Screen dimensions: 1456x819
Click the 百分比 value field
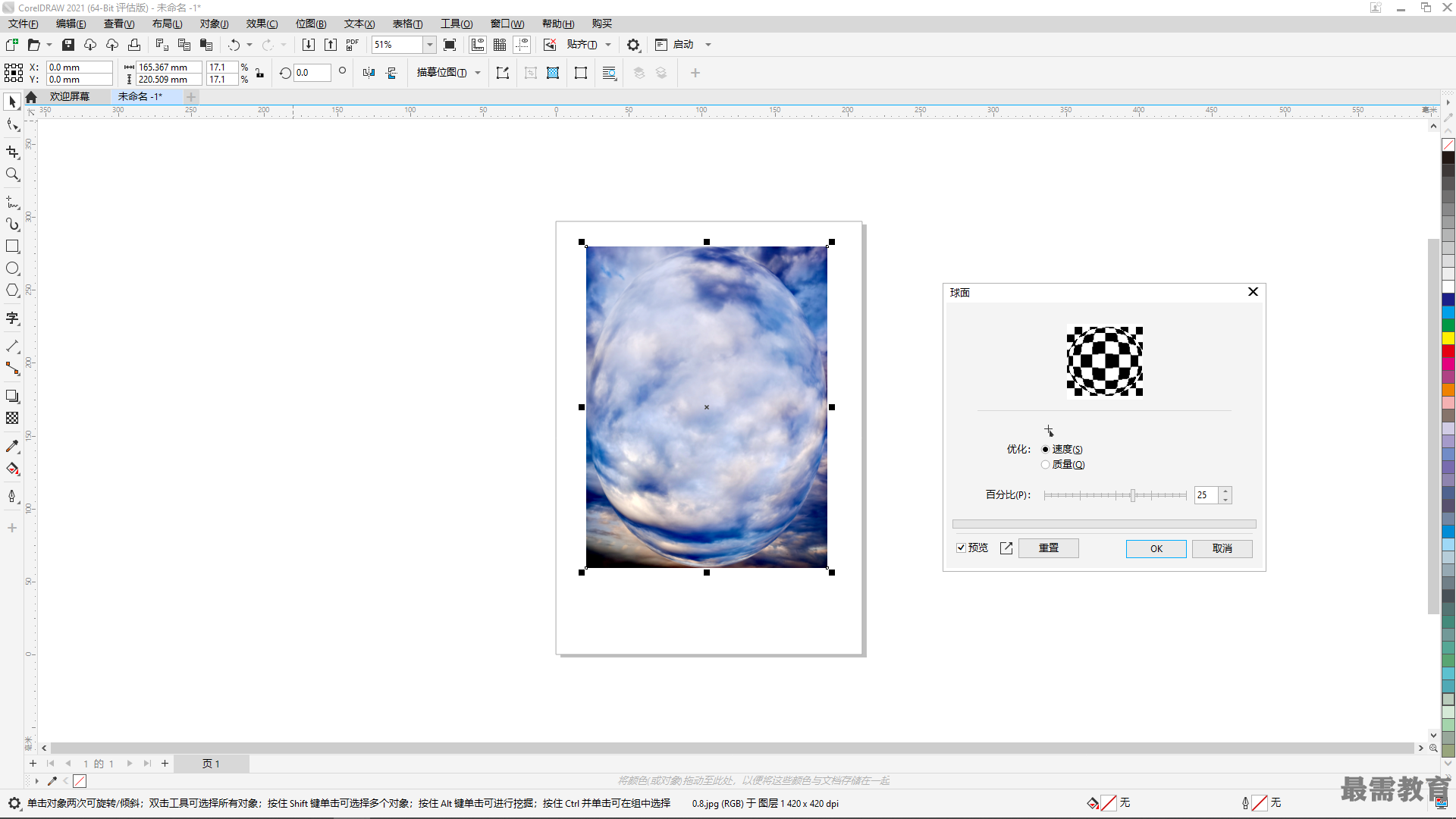(1206, 495)
